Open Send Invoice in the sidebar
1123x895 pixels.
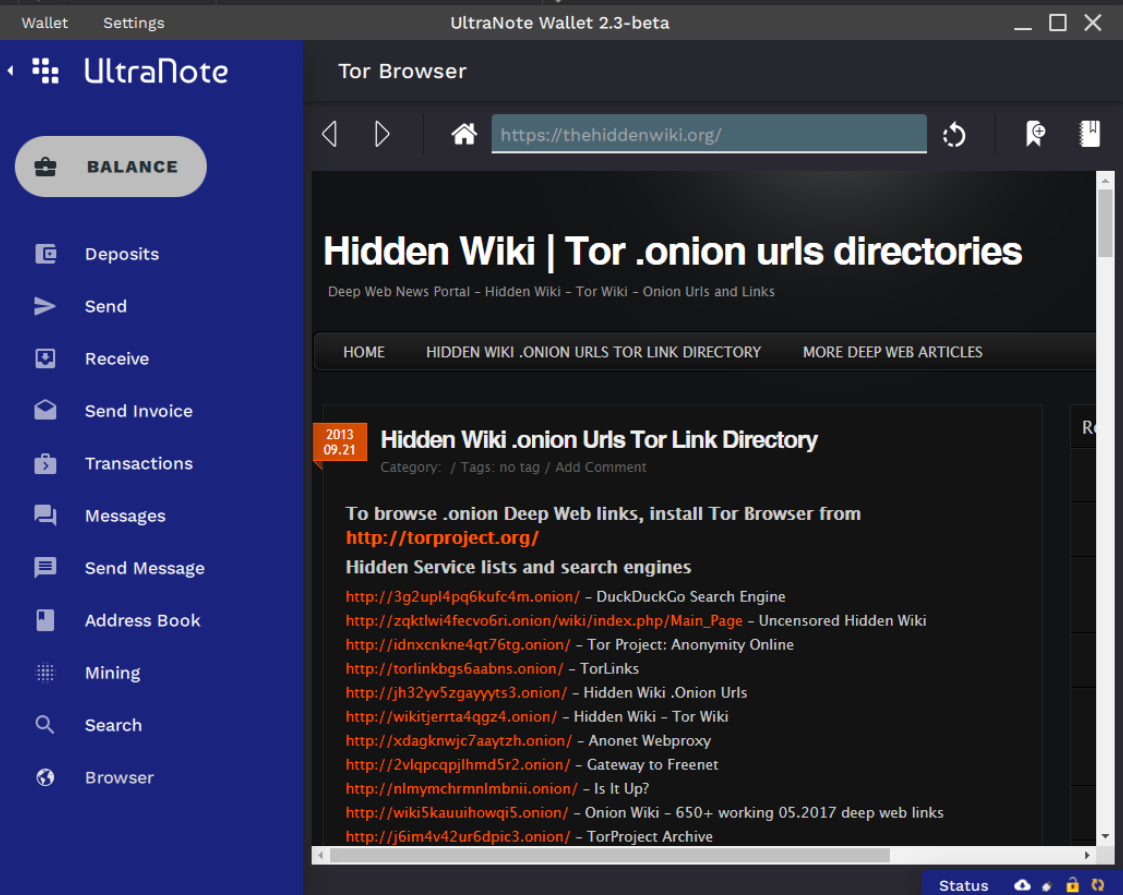(139, 411)
